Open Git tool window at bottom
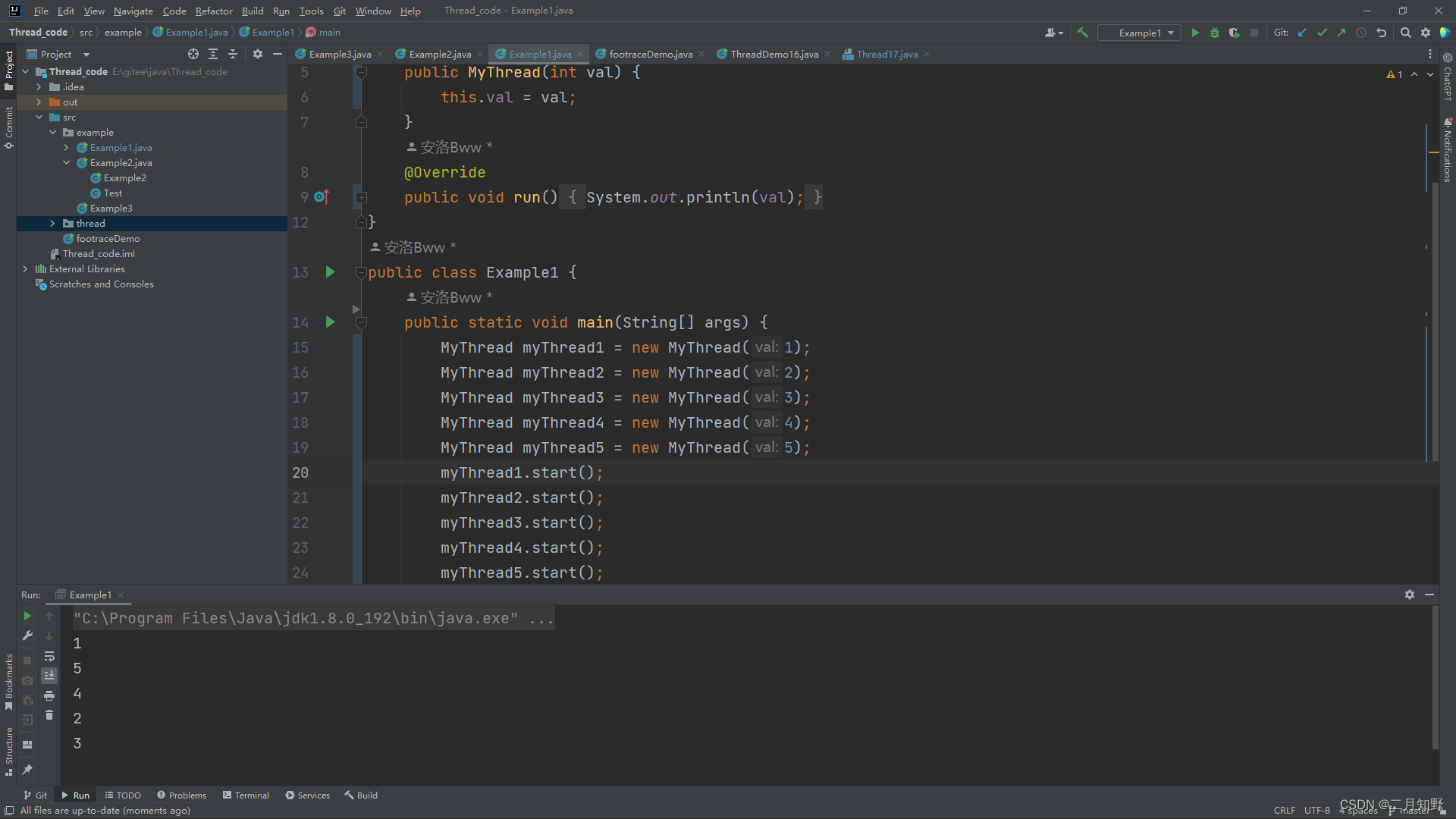 pyautogui.click(x=36, y=795)
